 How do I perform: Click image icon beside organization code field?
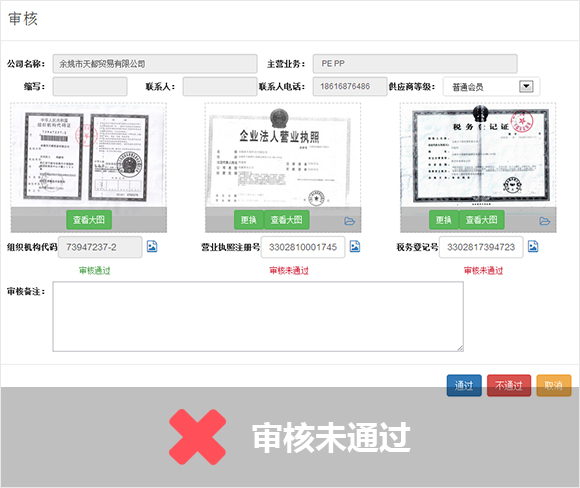(152, 246)
